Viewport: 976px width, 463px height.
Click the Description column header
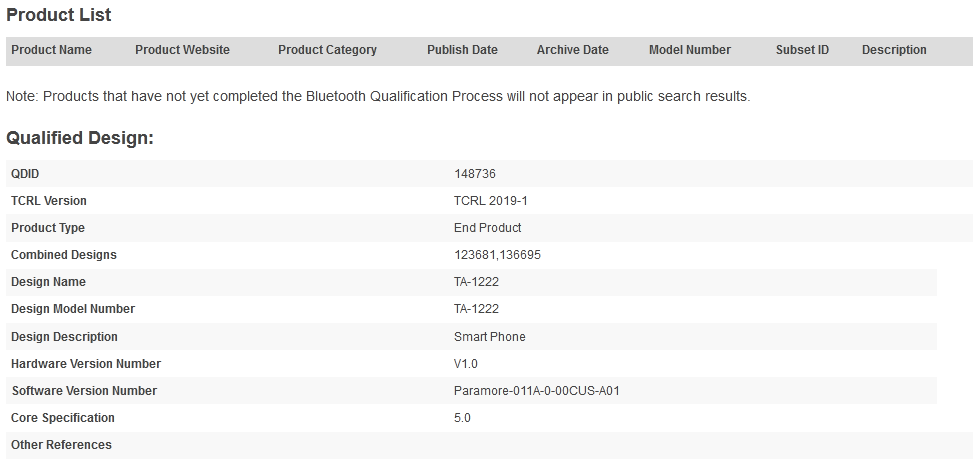pos(894,50)
